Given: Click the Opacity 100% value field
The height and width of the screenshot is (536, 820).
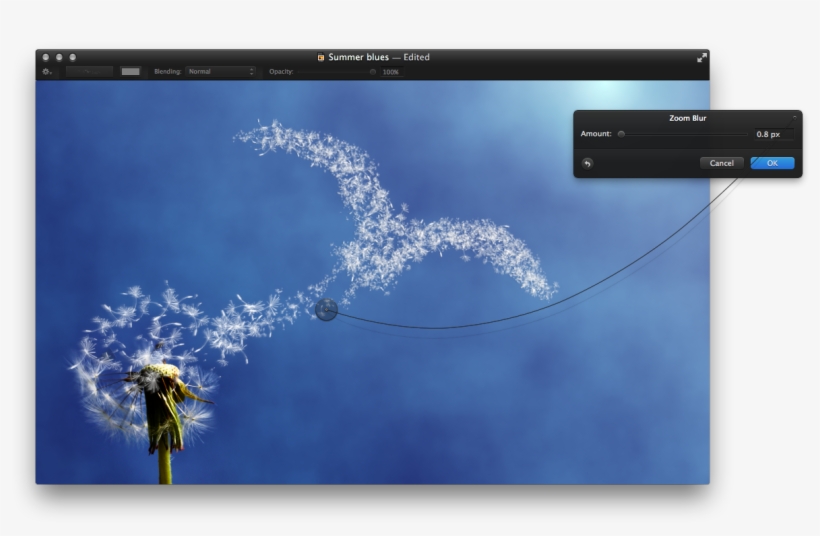Looking at the screenshot, I should coord(391,72).
